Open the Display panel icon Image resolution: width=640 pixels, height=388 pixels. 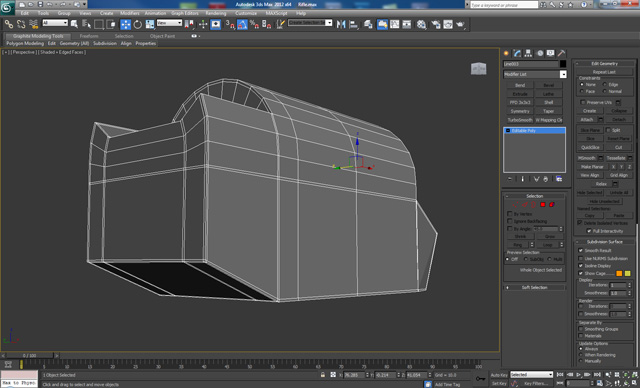(551, 53)
